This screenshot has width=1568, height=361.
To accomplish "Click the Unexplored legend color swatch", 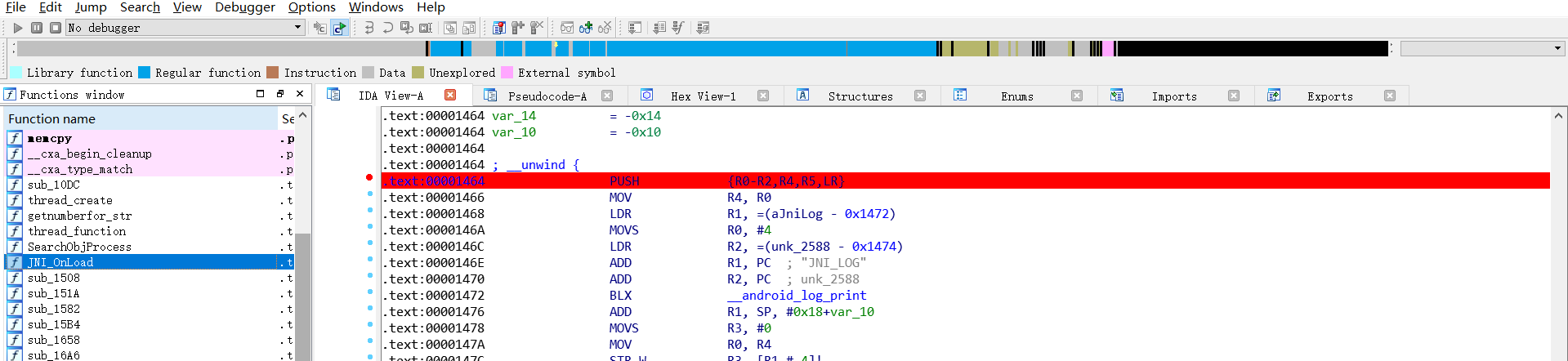I will tap(418, 73).
